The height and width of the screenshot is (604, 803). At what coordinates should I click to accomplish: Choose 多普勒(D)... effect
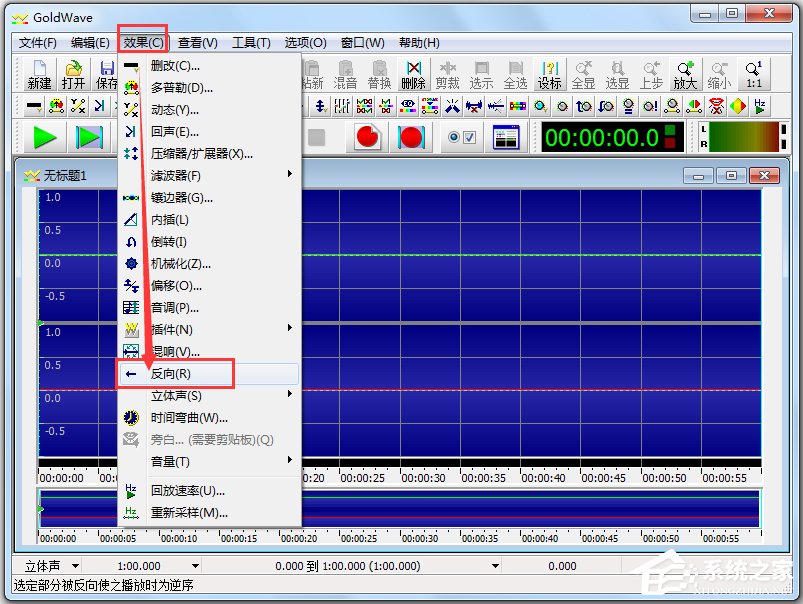pos(209,88)
